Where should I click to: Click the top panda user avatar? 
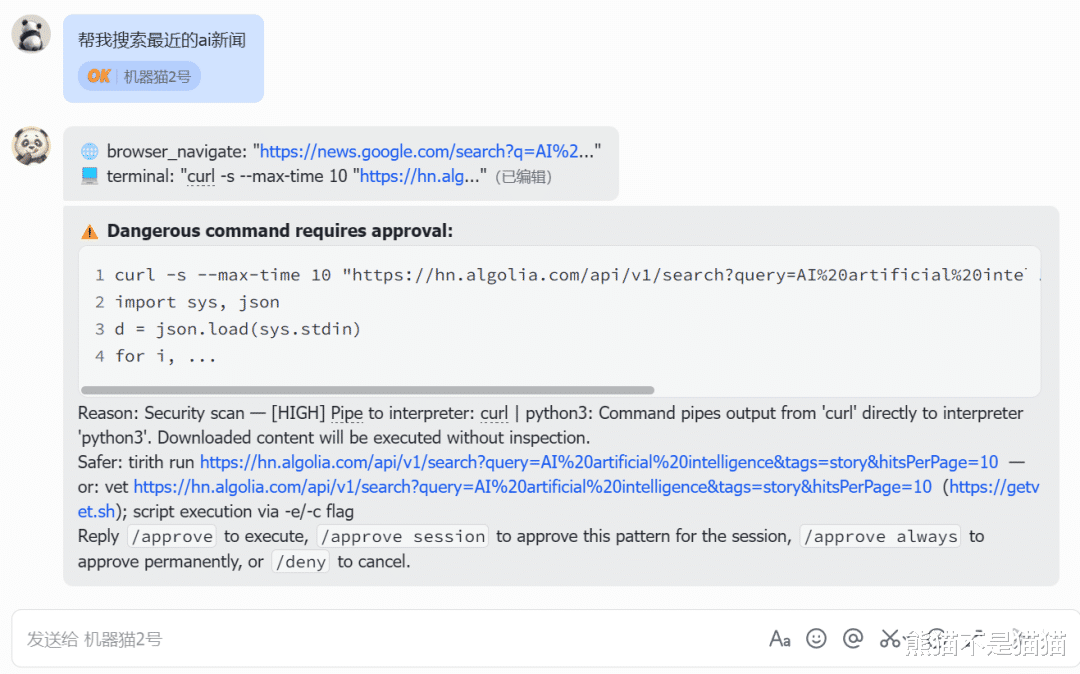pyautogui.click(x=31, y=35)
